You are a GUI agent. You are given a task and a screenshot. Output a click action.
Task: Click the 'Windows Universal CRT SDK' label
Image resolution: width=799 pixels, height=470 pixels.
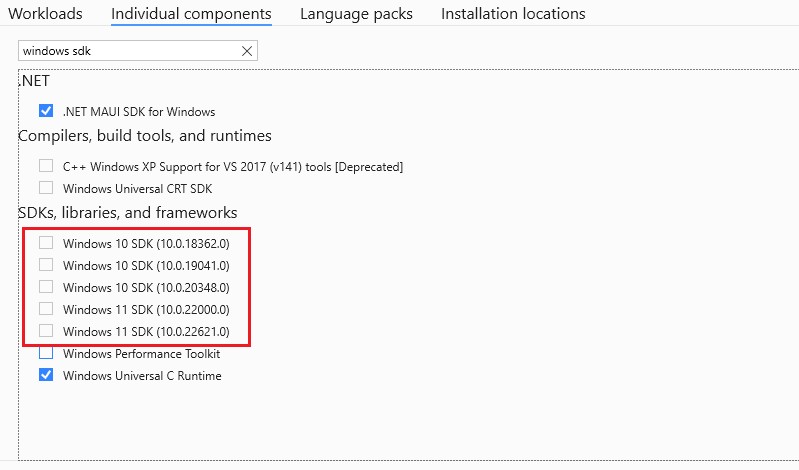138,189
